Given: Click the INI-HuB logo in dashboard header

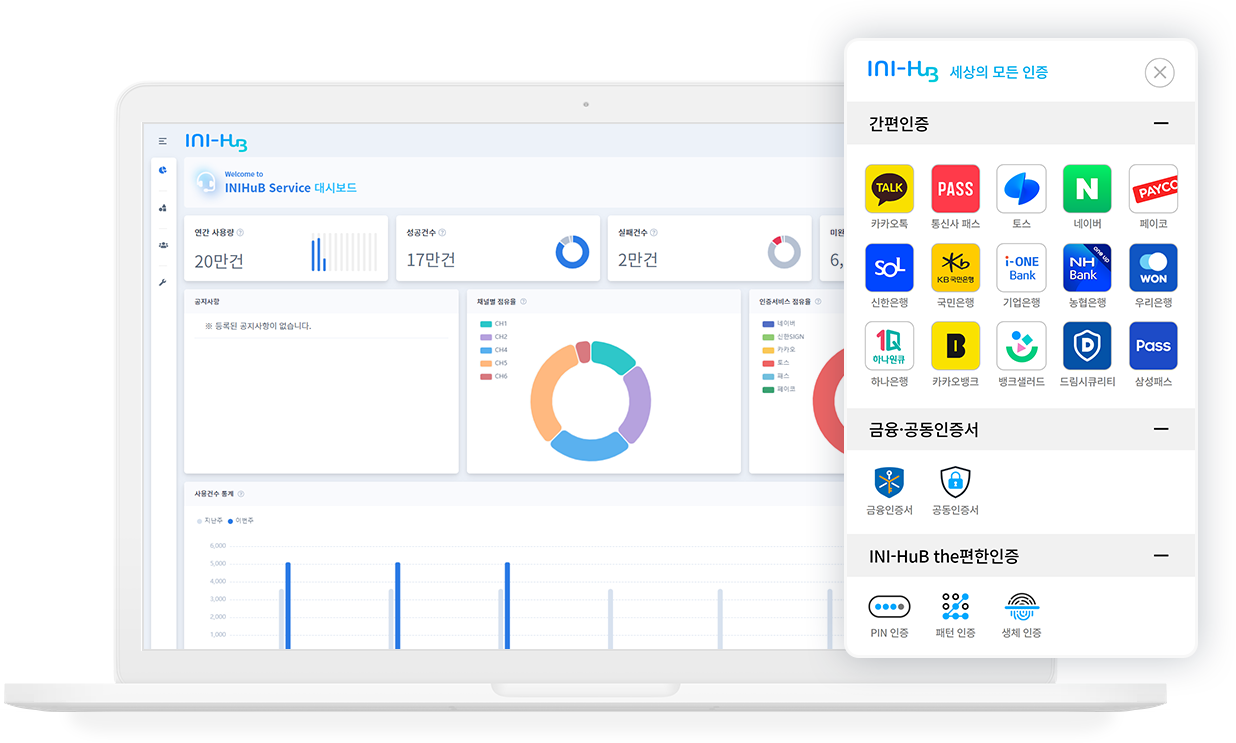Looking at the screenshot, I should pos(216,142).
